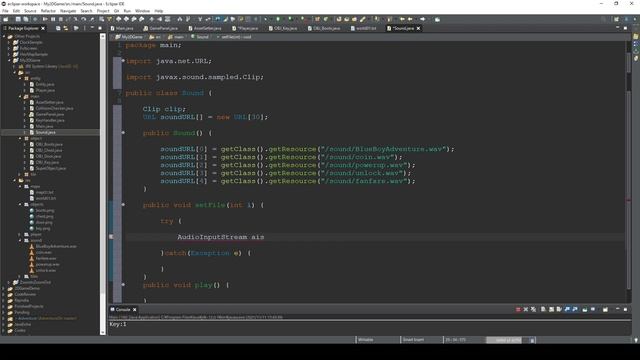Open the File menu
The height and width of the screenshot is (360, 640).
5,11
